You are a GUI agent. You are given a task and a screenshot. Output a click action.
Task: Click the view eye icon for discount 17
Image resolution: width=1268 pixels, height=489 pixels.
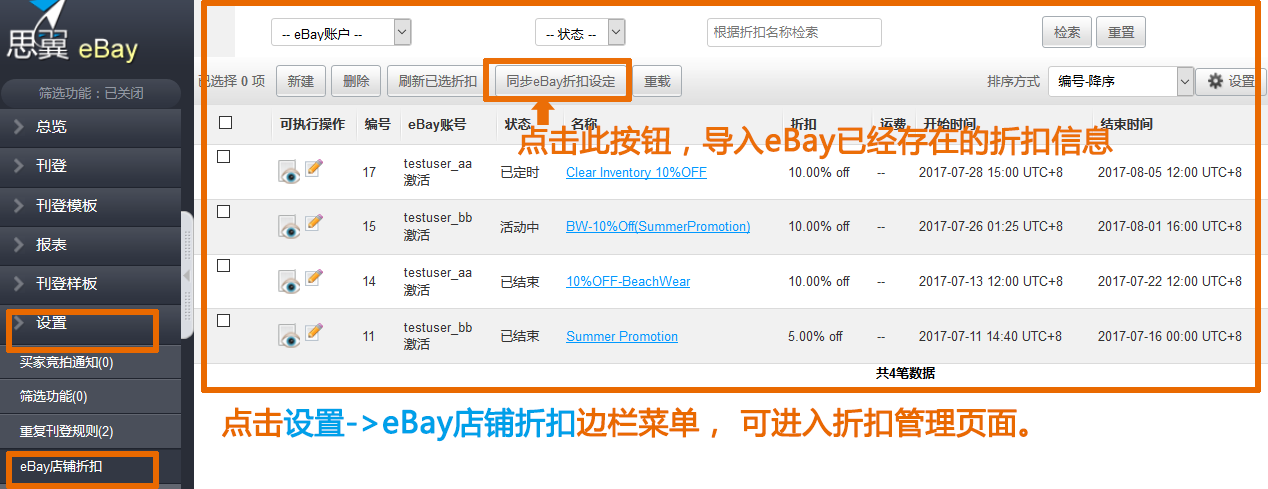(x=289, y=173)
